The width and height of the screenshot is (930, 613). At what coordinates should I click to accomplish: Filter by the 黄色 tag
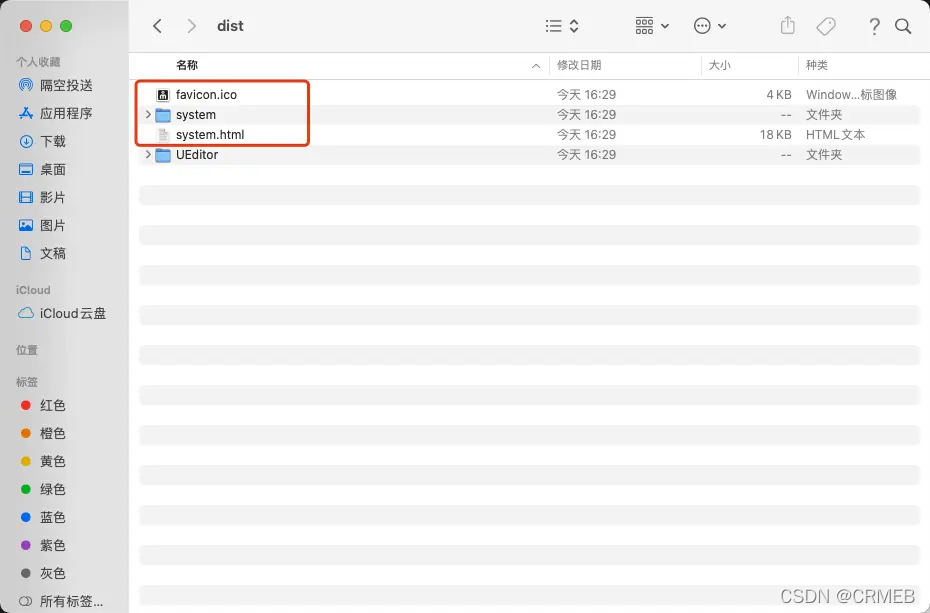tap(43, 461)
